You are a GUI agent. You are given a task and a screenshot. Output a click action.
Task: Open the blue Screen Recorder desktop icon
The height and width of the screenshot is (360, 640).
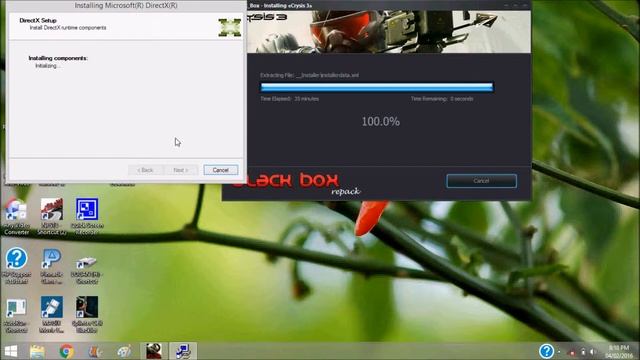[x=87, y=216]
